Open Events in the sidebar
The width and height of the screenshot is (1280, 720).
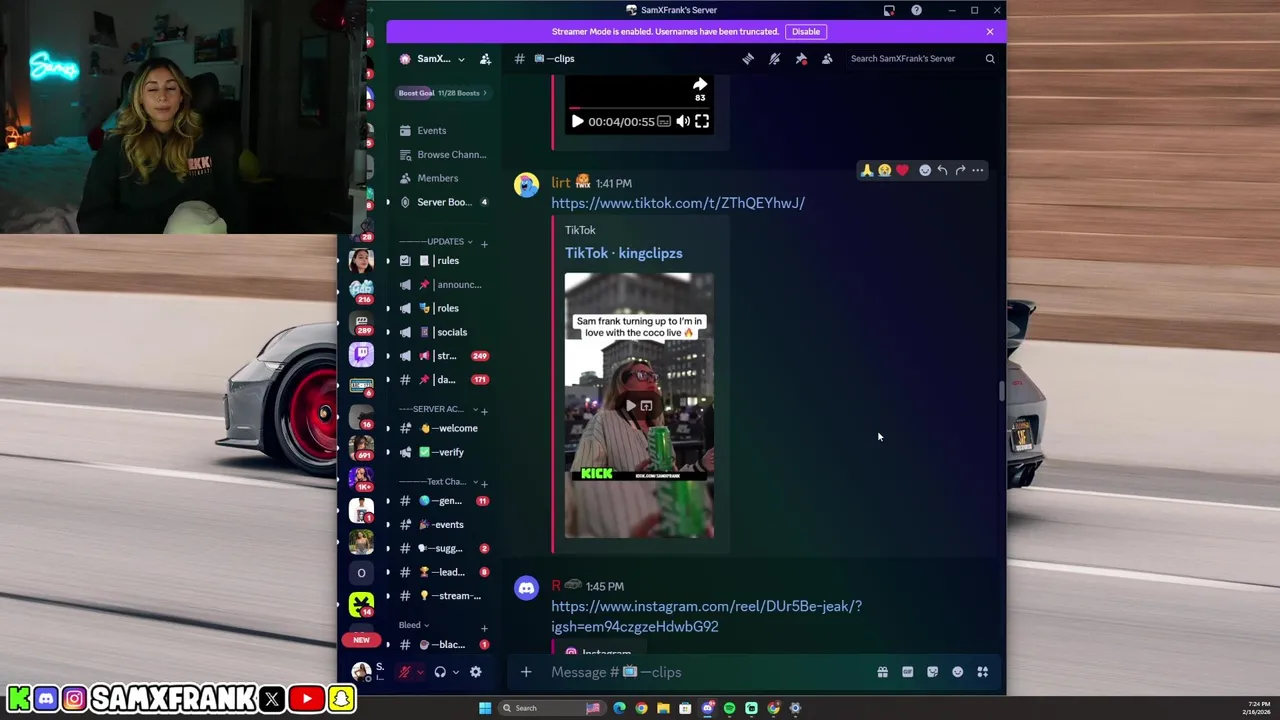pyautogui.click(x=432, y=131)
